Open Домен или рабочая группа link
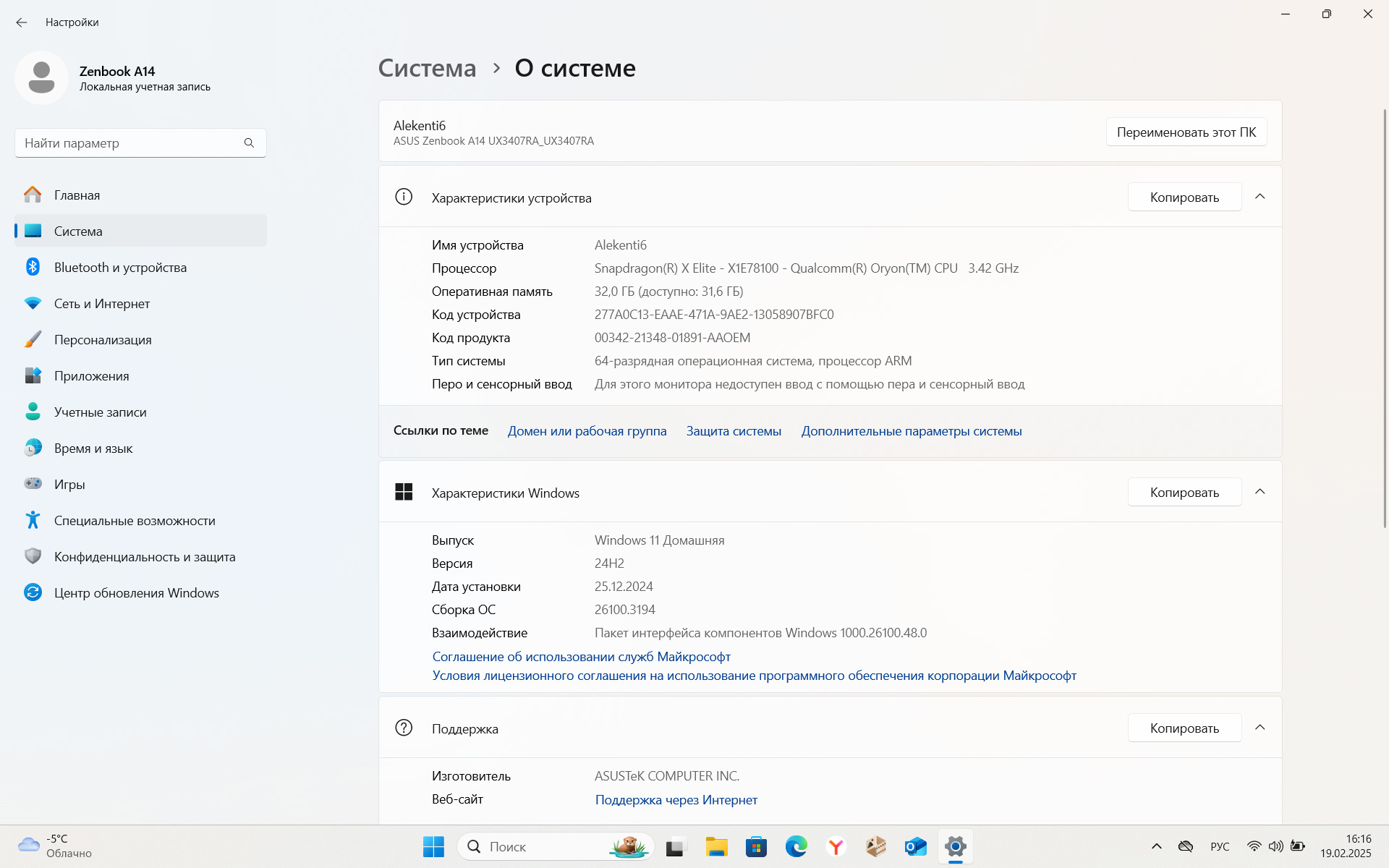The width and height of the screenshot is (1389, 868). pyautogui.click(x=587, y=431)
